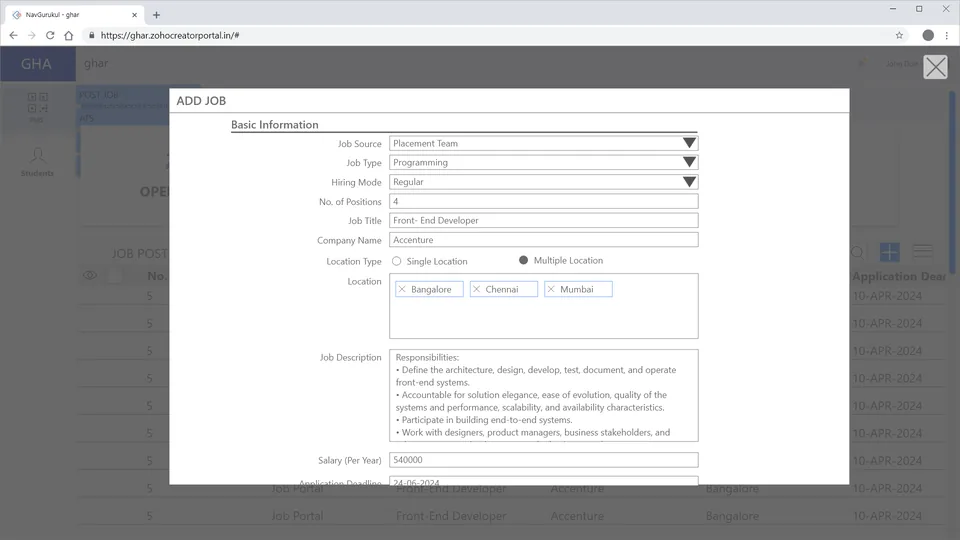The width and height of the screenshot is (960, 540).
Task: Go forward in the browser
Action: pos(32,36)
